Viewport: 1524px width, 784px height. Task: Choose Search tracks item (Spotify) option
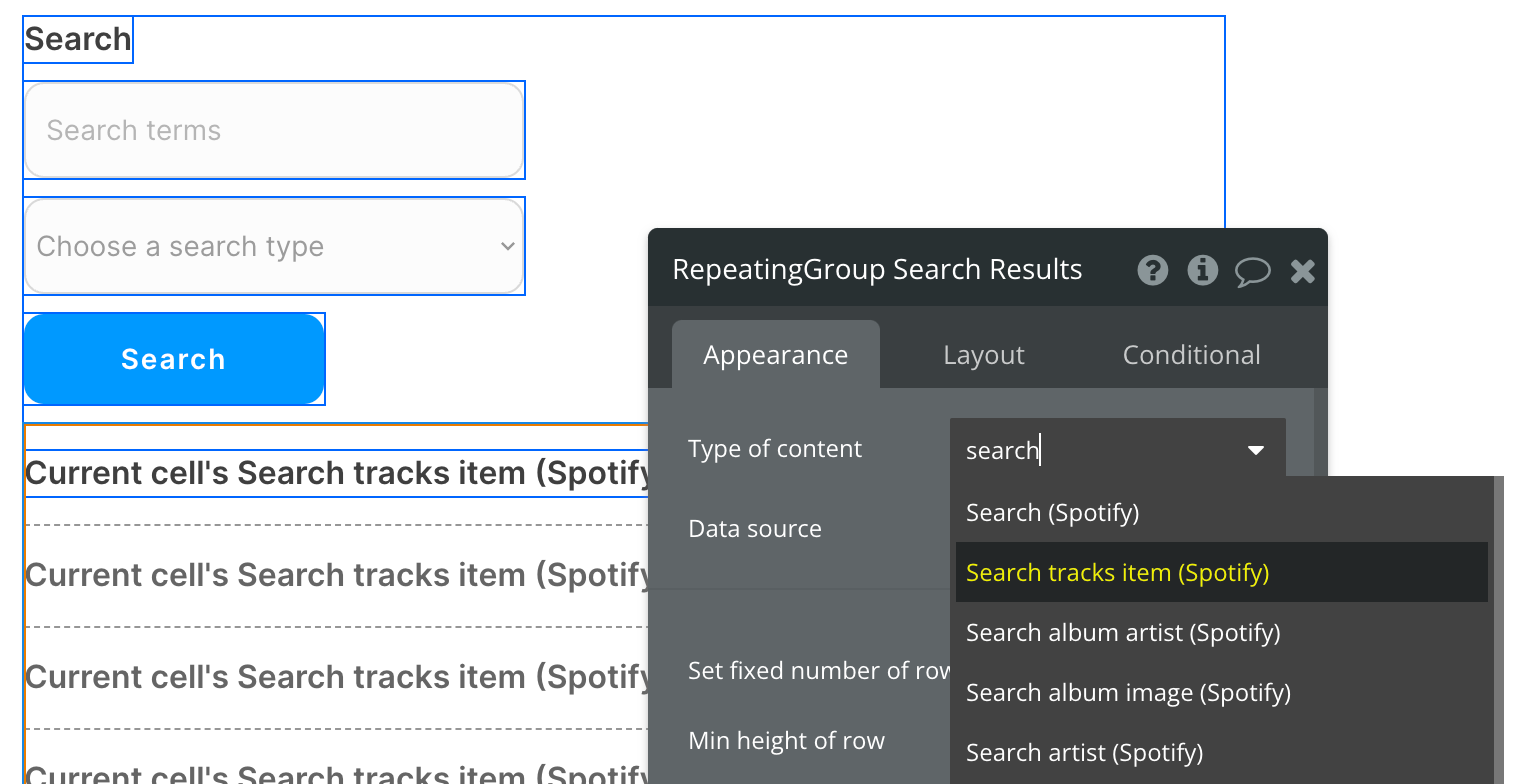pos(1222,573)
